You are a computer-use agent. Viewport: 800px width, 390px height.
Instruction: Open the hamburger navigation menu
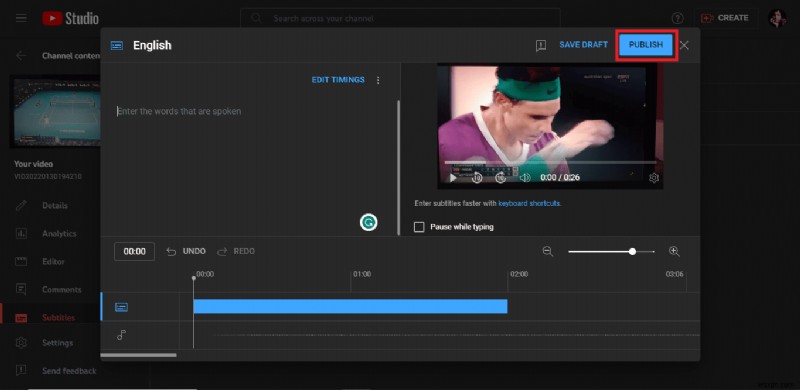[21, 18]
